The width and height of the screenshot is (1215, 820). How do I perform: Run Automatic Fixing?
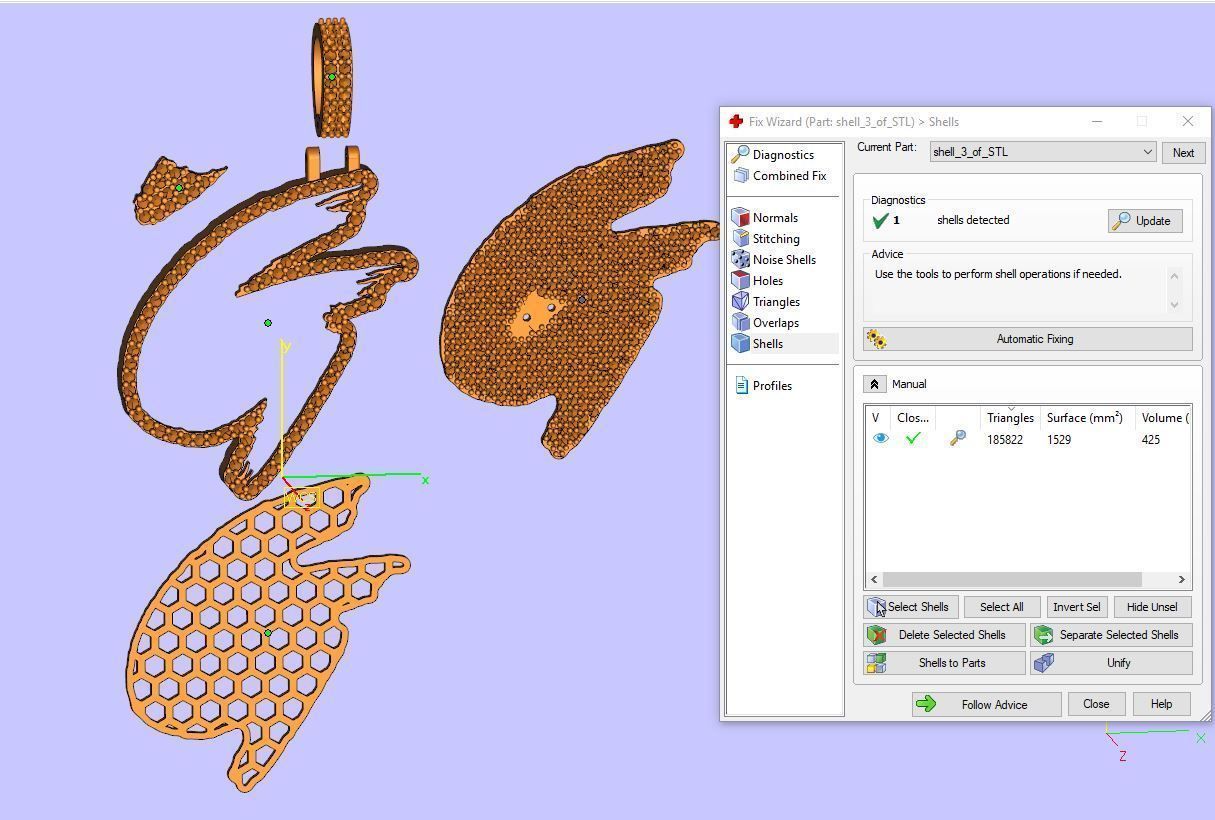coord(1028,339)
